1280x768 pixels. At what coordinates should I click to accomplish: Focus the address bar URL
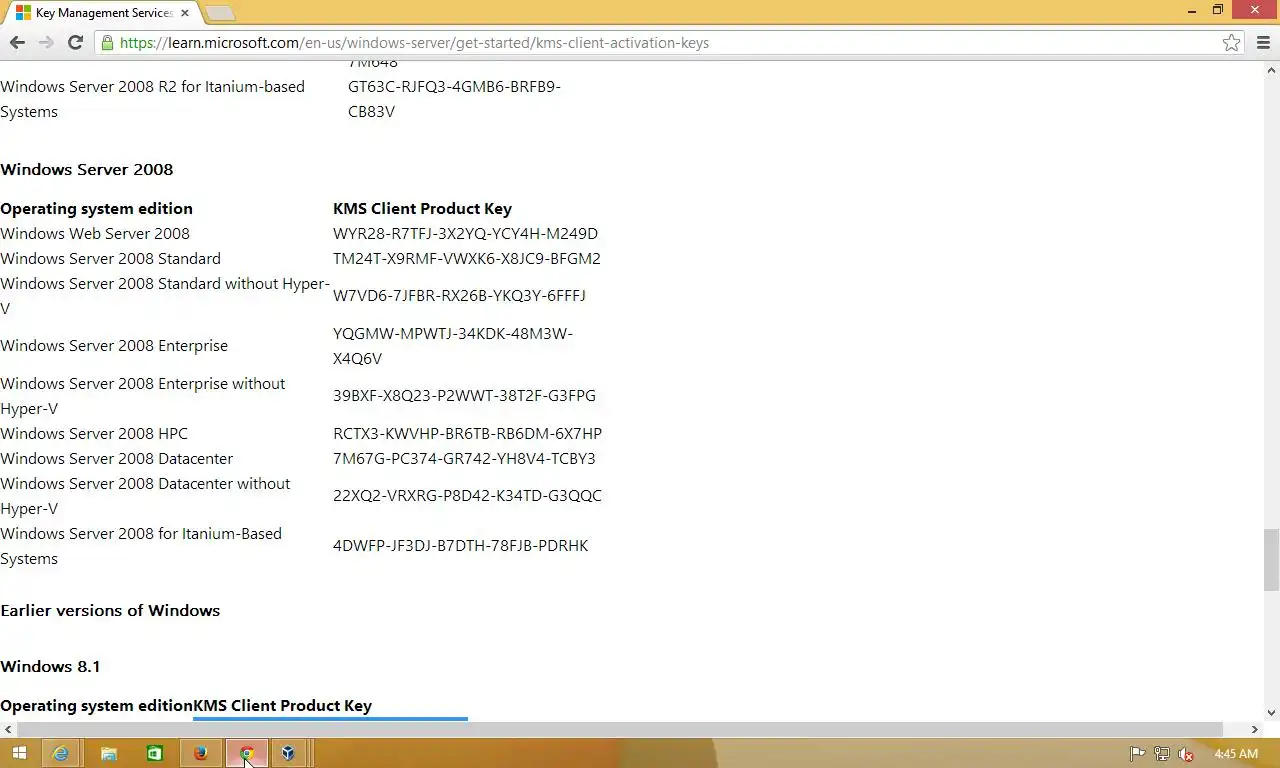tap(414, 43)
